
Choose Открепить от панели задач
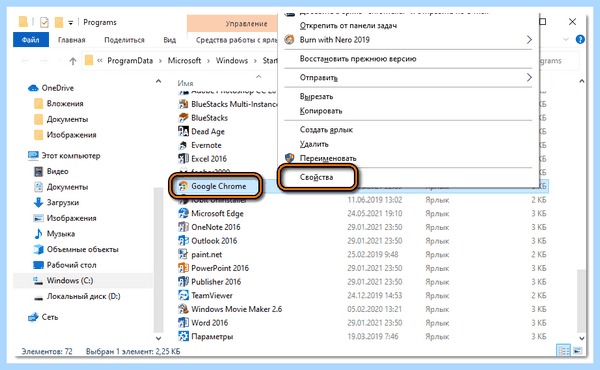[x=348, y=26]
